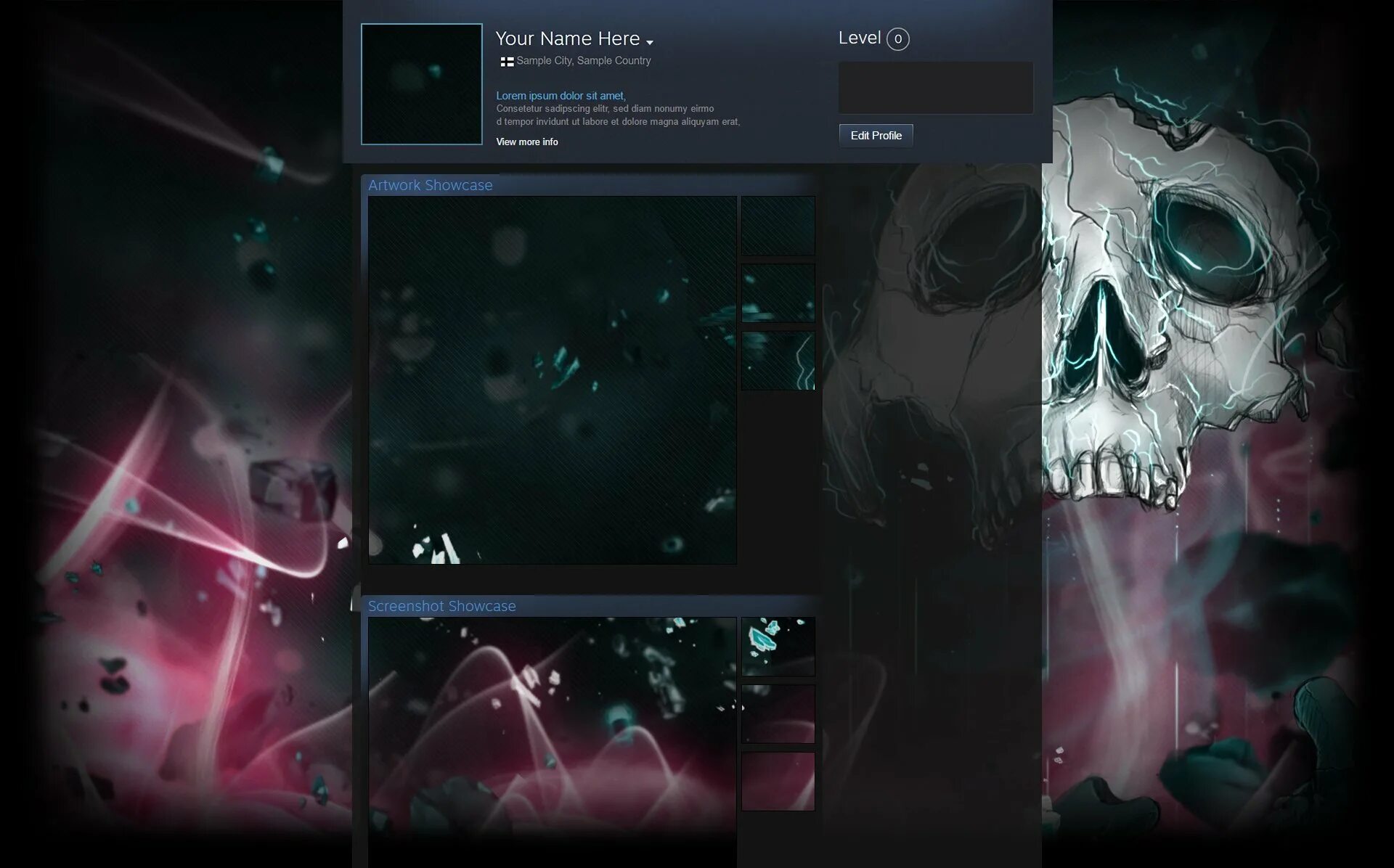This screenshot has height=868, width=1394.
Task: Open the large Artwork Showcase image
Action: 552,380
